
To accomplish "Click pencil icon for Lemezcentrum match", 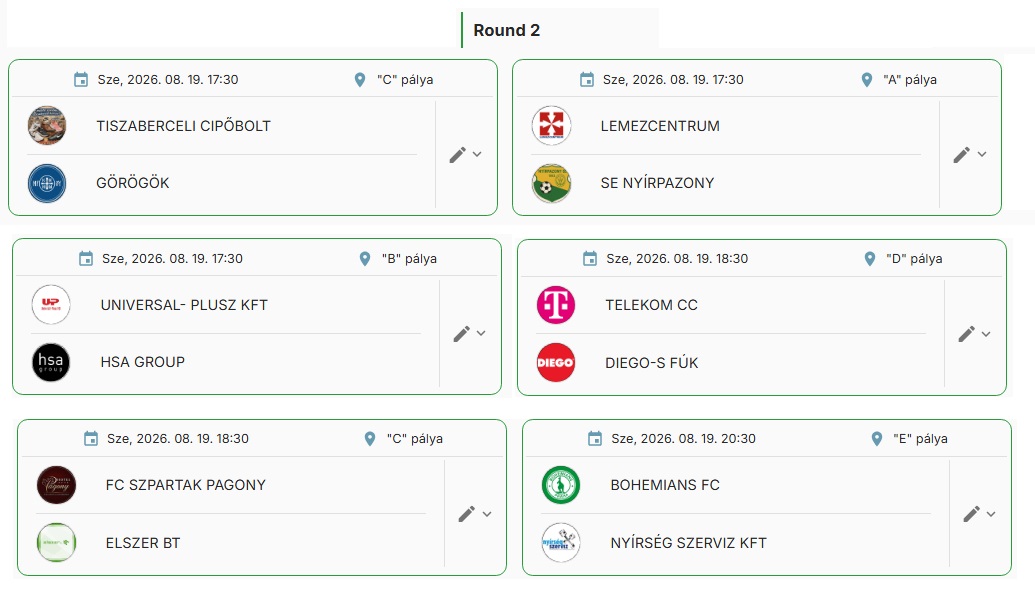I will tap(962, 155).
